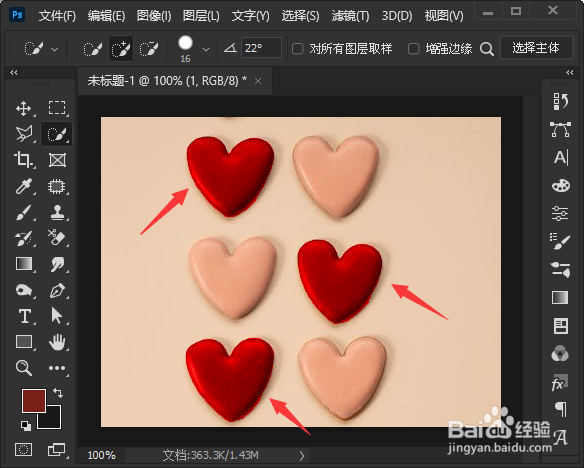Open the History panel icon

pyautogui.click(x=561, y=101)
